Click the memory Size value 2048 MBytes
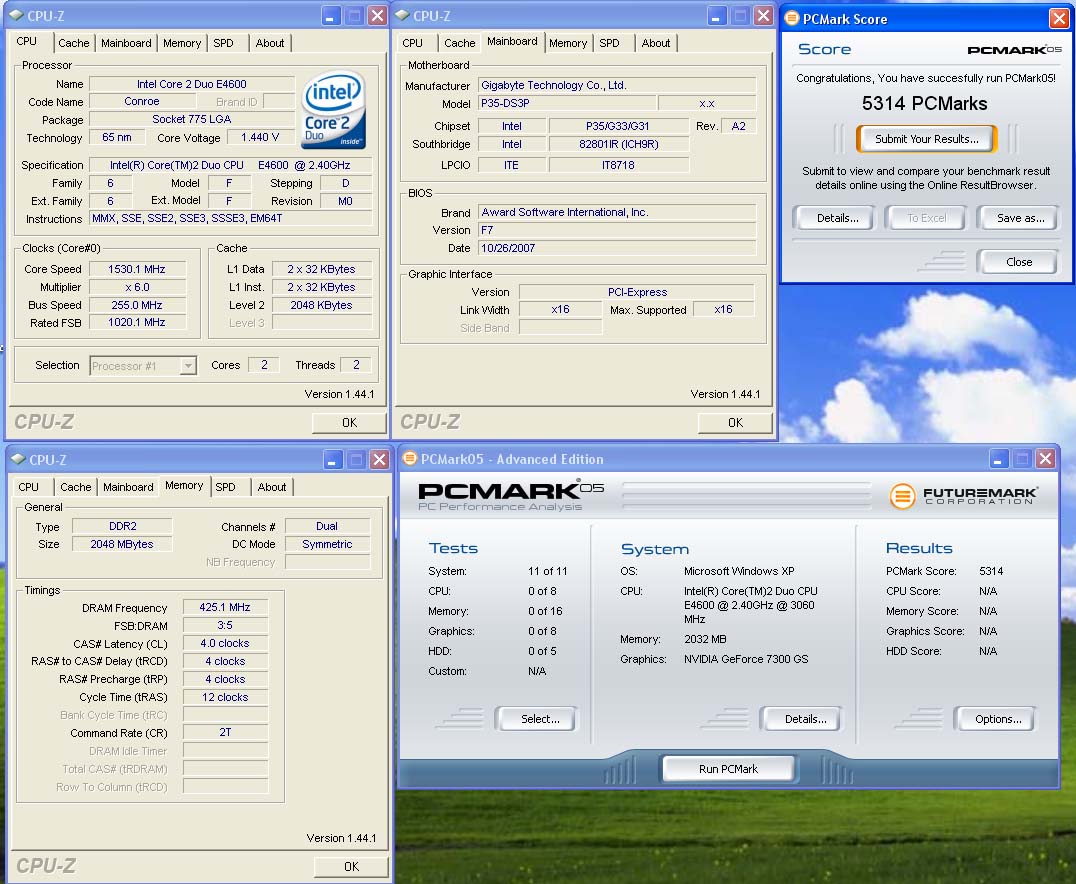Viewport: 1076px width, 884px height. pyautogui.click(x=122, y=544)
